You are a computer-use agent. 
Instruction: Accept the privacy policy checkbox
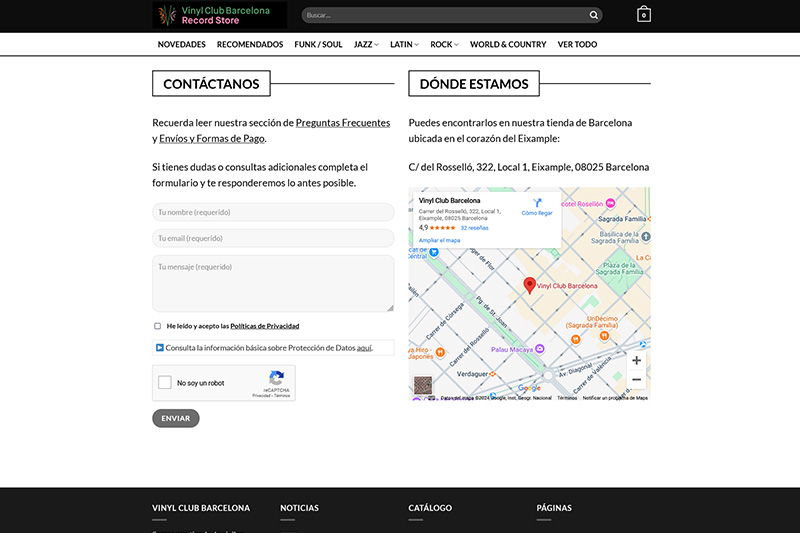click(158, 326)
